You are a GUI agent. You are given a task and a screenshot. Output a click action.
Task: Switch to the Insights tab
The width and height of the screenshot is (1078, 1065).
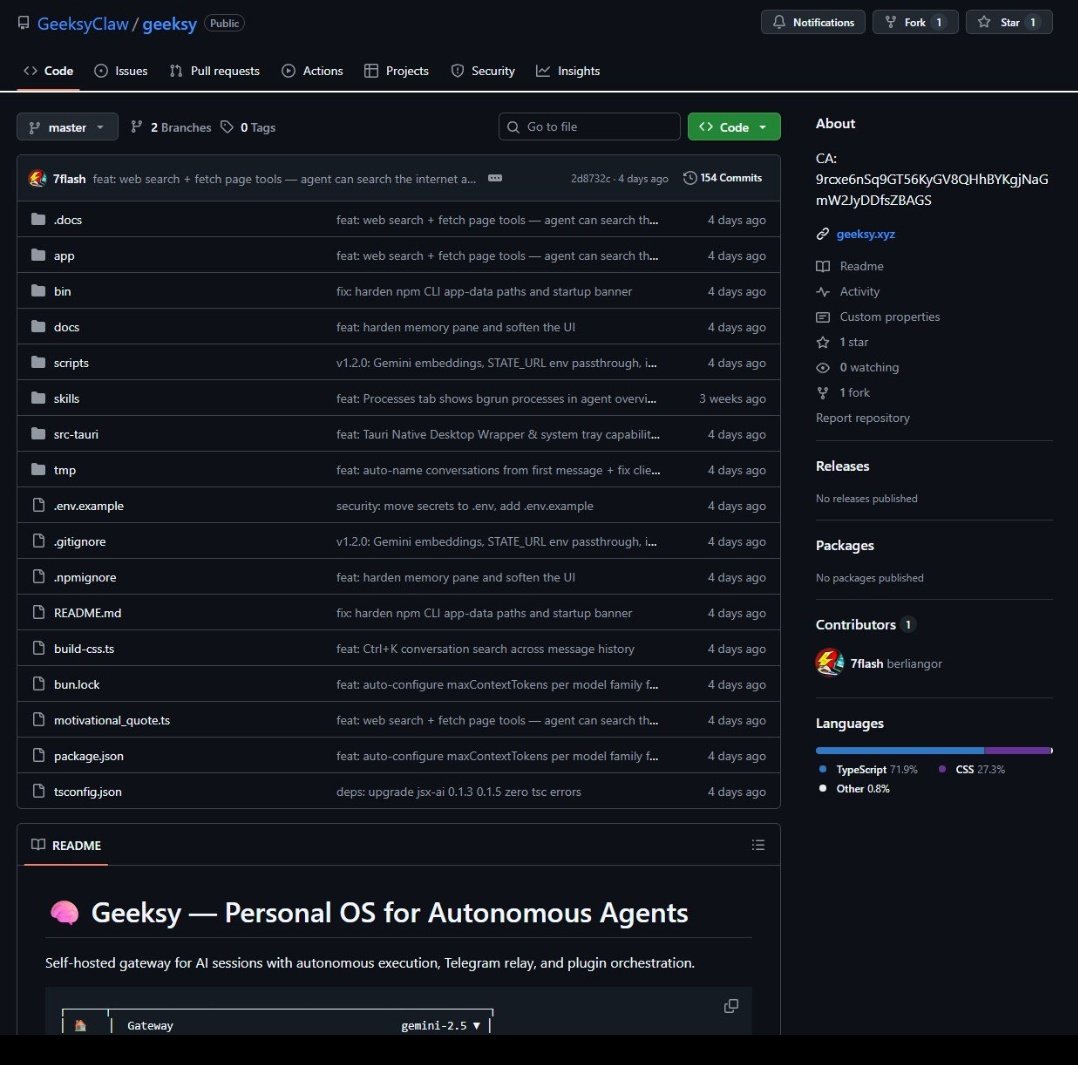pyautogui.click(x=568, y=71)
